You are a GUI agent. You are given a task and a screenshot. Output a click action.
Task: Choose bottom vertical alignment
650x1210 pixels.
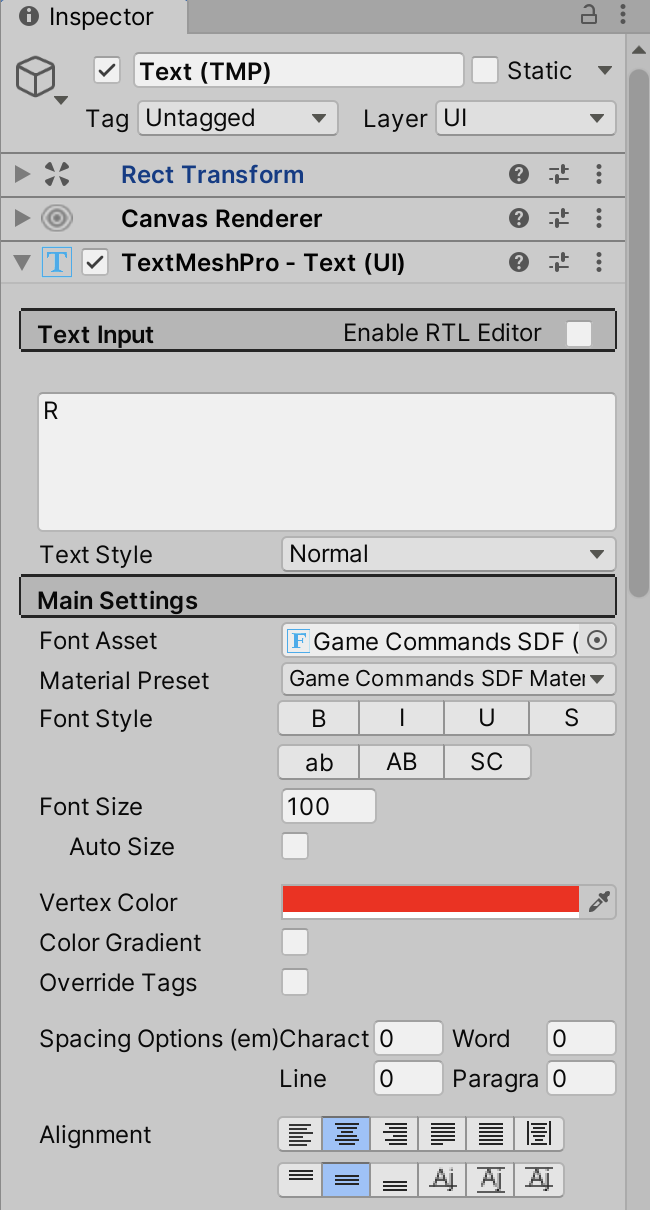(395, 1180)
